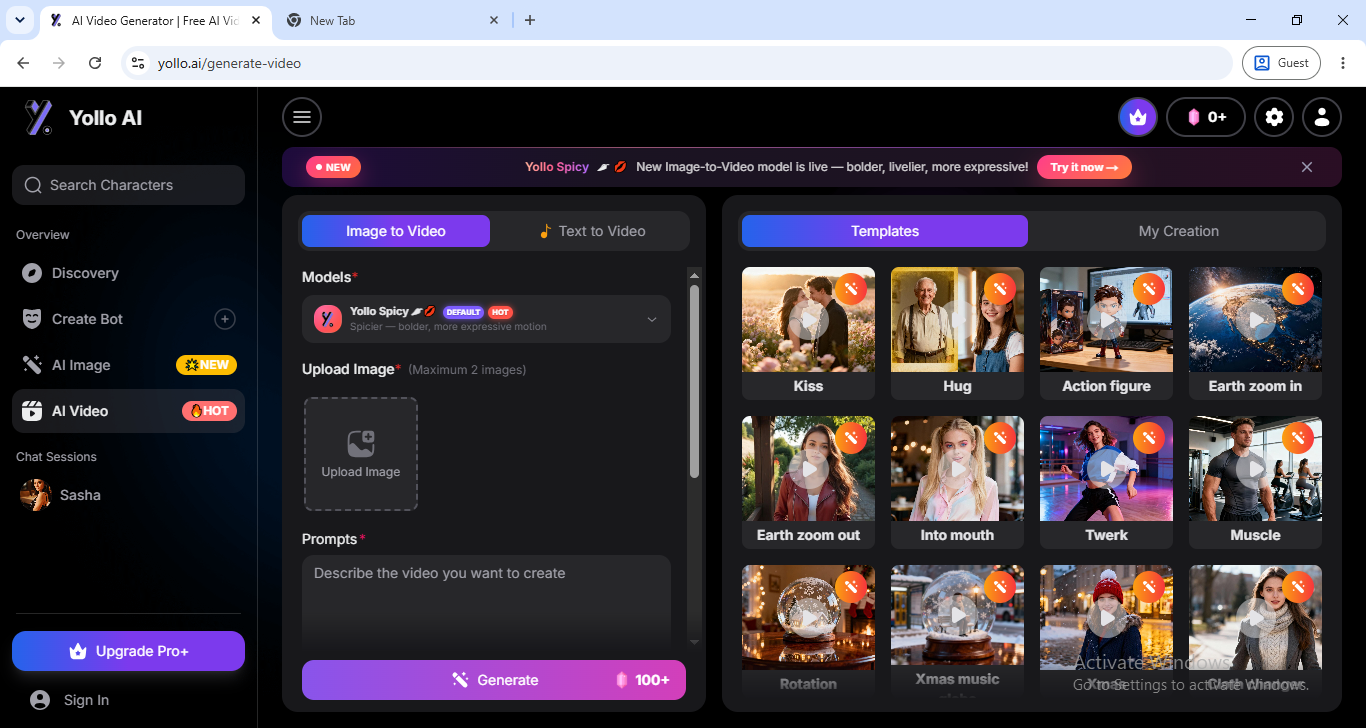Open the Hug template thumbnail

(957, 320)
